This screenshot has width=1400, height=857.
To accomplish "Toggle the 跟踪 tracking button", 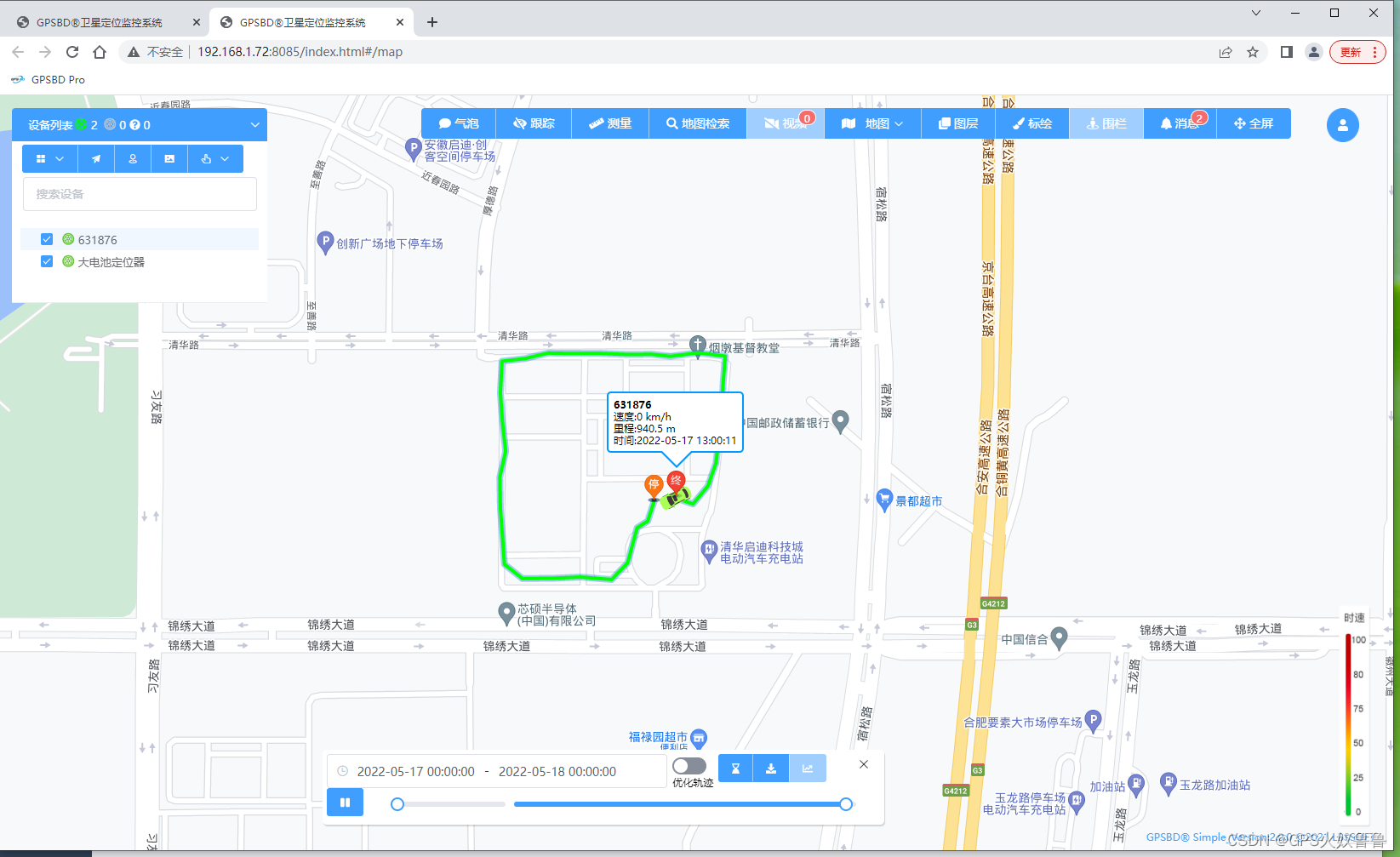I will pos(534,123).
